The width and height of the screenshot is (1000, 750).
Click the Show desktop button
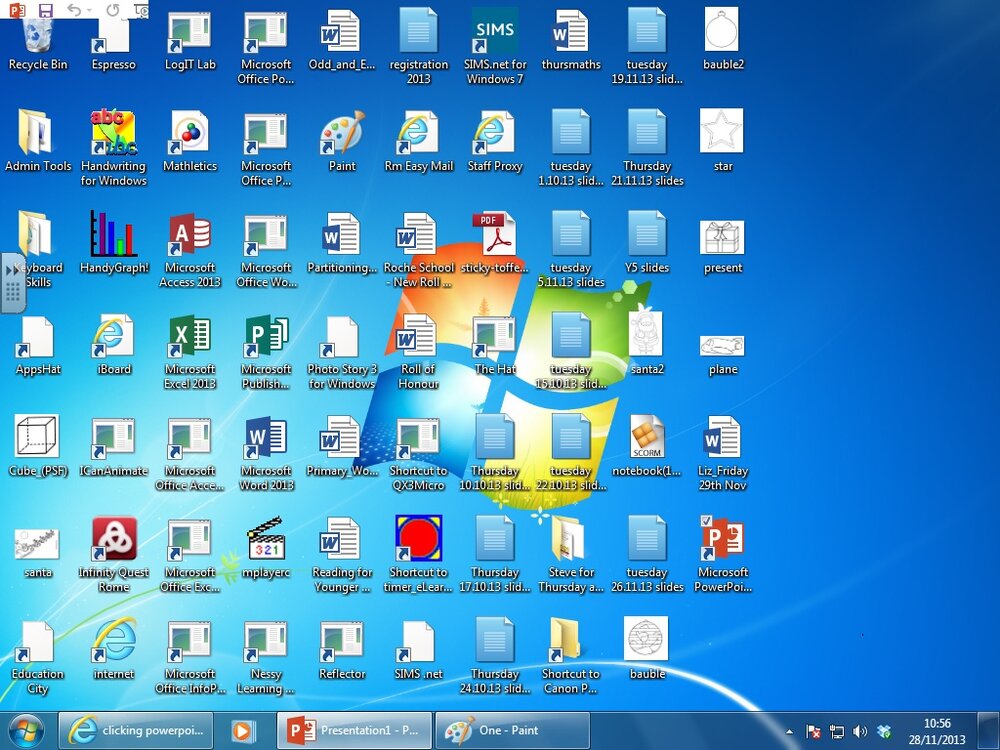click(989, 731)
